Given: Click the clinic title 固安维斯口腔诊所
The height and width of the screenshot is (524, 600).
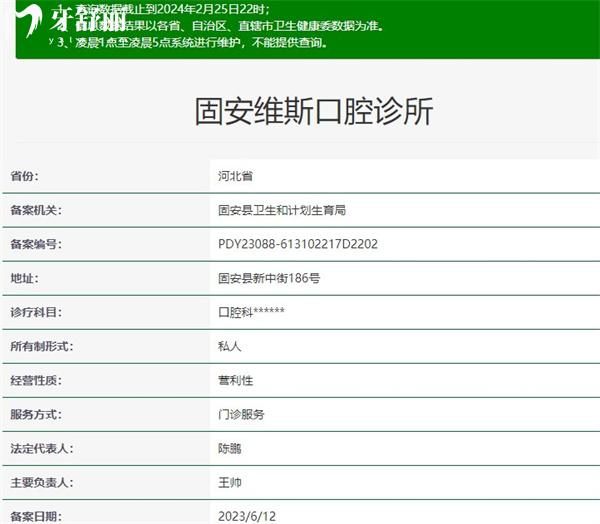Looking at the screenshot, I should coord(314,111).
